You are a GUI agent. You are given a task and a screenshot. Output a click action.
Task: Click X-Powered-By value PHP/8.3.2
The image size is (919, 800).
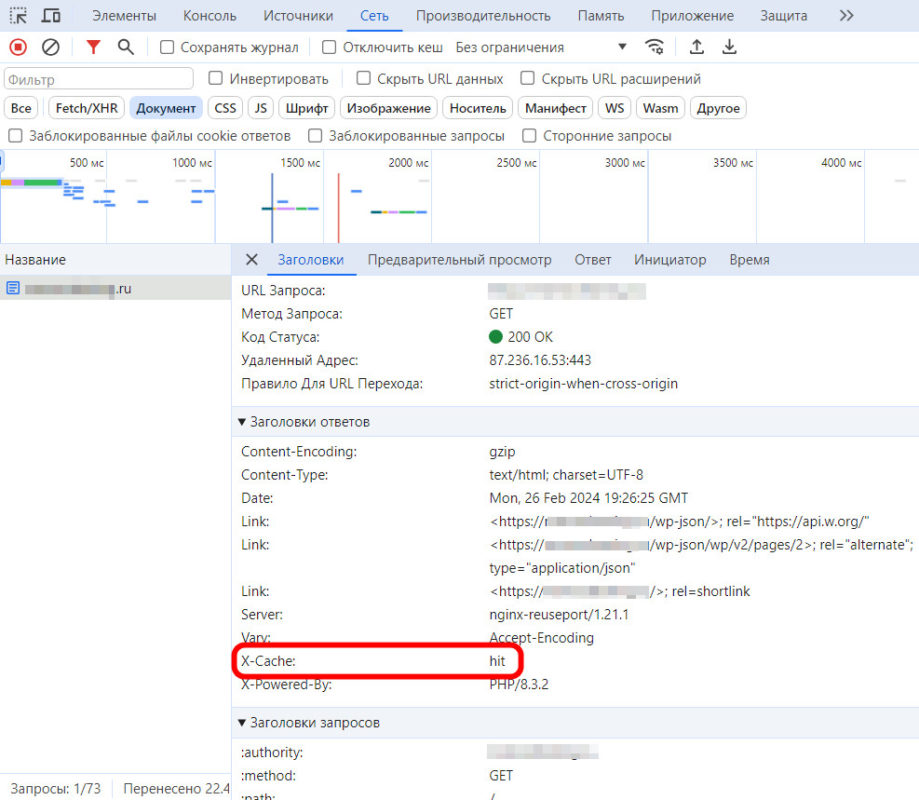click(x=519, y=685)
